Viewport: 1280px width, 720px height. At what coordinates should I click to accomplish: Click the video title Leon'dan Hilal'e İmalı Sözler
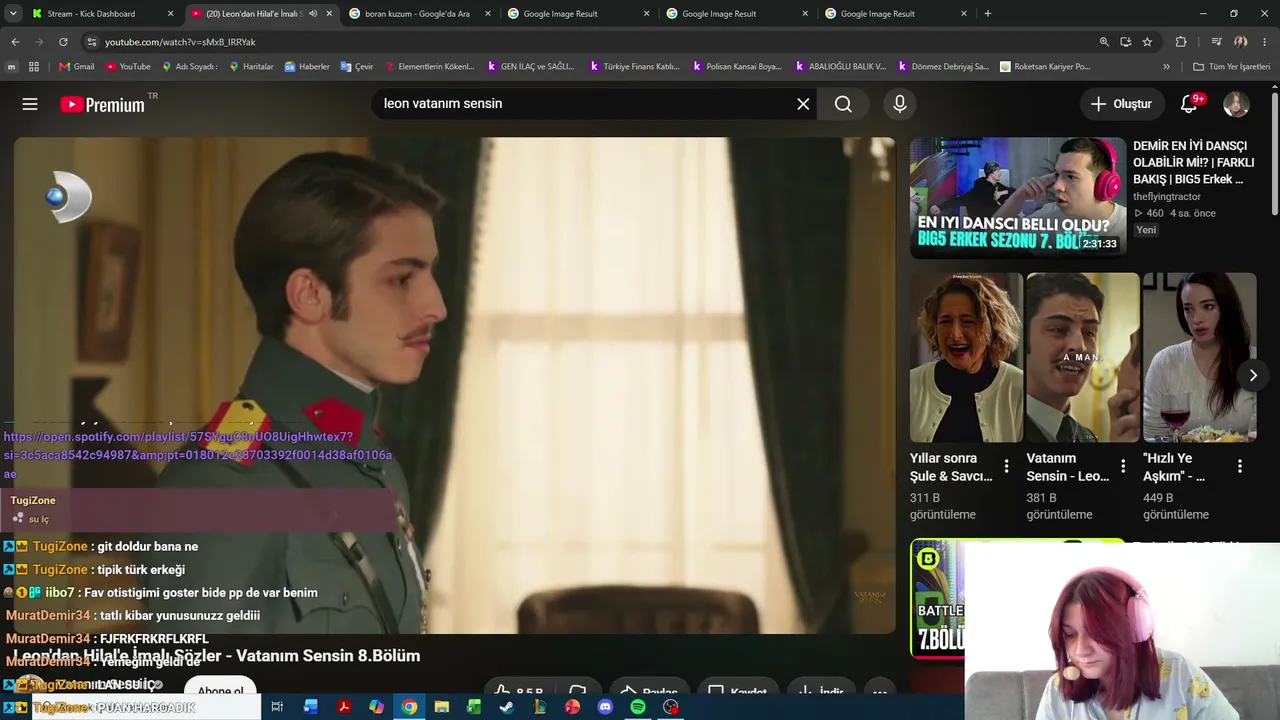[x=216, y=656]
